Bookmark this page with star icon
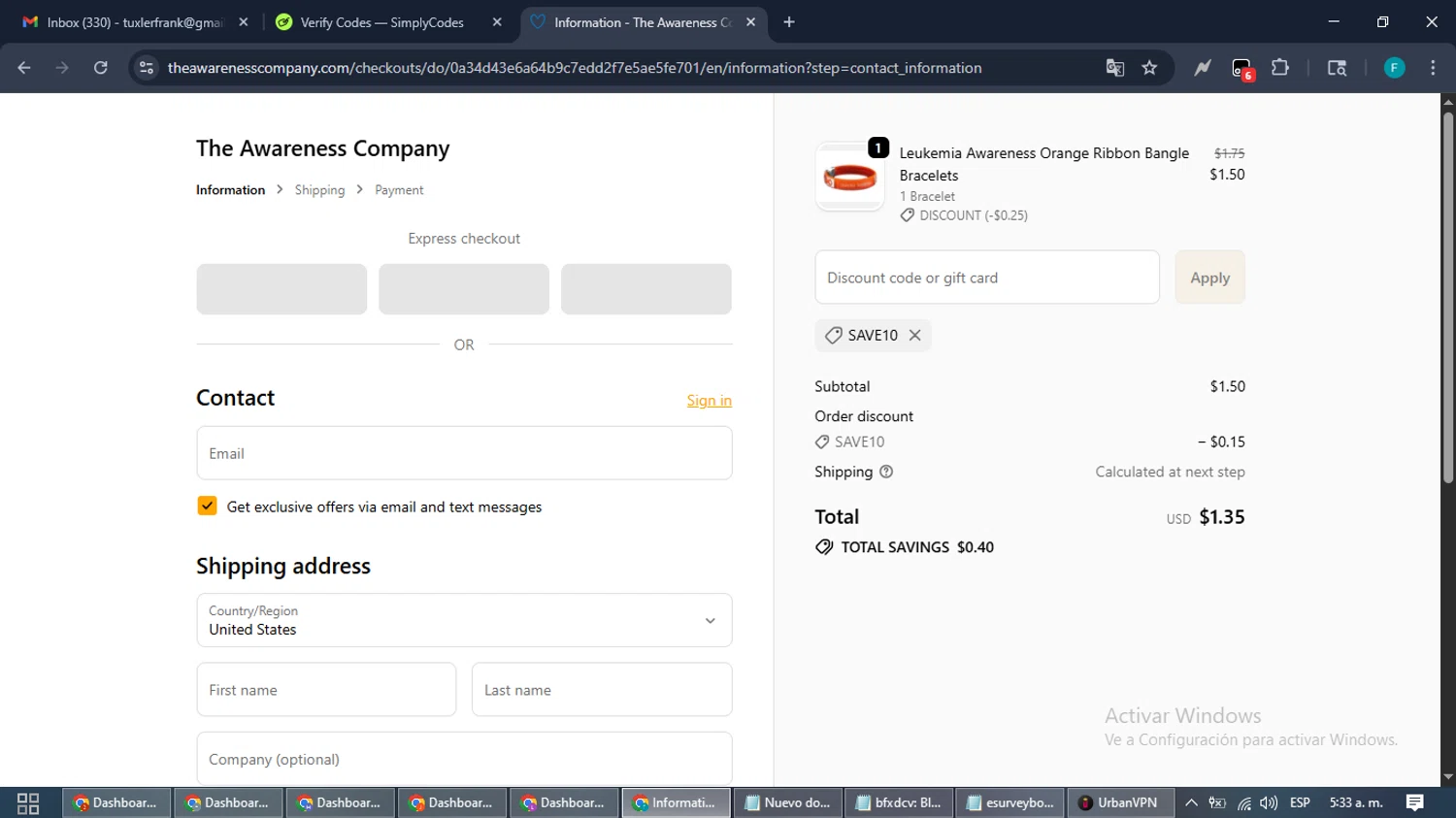Image resolution: width=1456 pixels, height=818 pixels. pos(1150,68)
